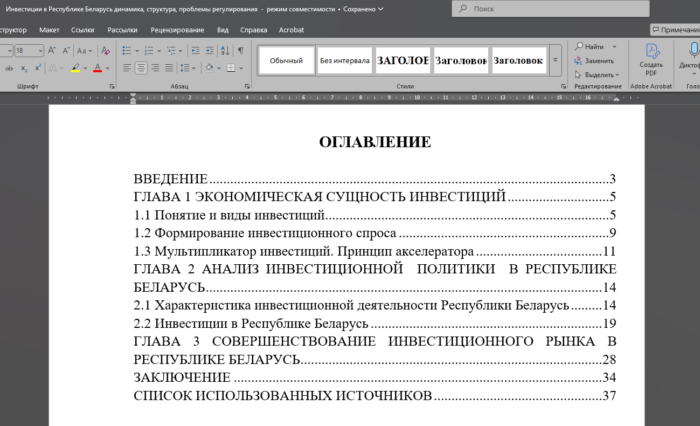Toggle strikethrough formatting

(x=9, y=68)
